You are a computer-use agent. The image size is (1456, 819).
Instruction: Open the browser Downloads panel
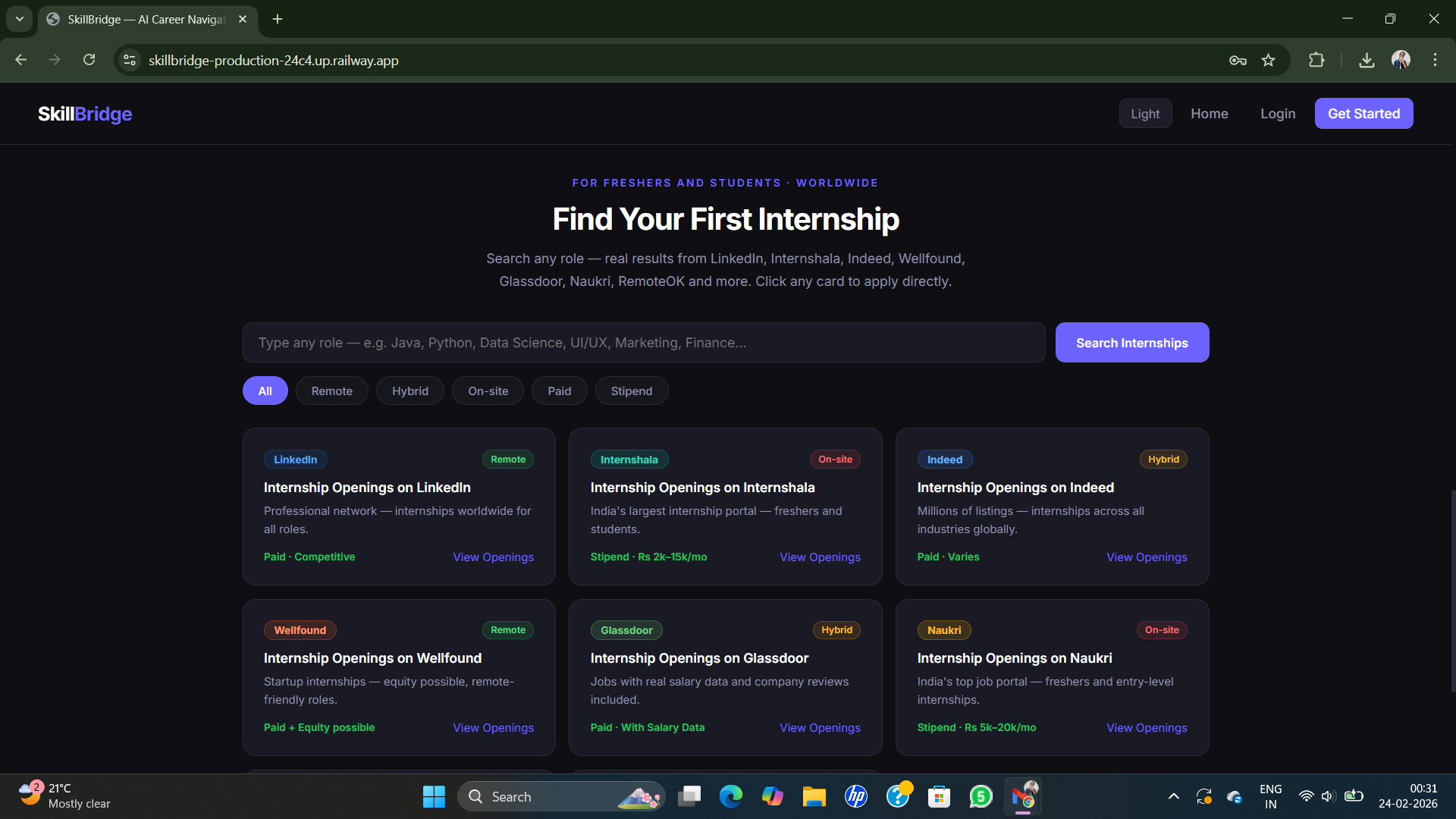pos(1366,60)
